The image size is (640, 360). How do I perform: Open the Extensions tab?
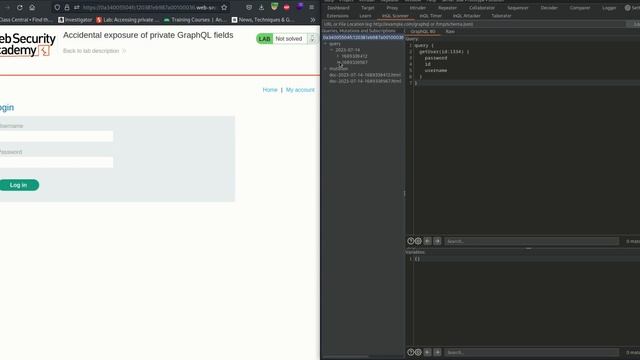338,16
